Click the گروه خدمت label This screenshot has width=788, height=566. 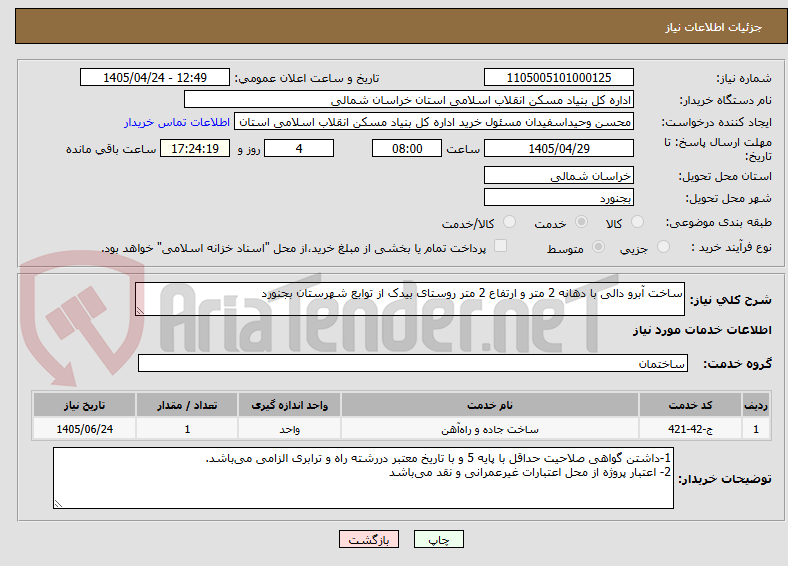click(737, 363)
